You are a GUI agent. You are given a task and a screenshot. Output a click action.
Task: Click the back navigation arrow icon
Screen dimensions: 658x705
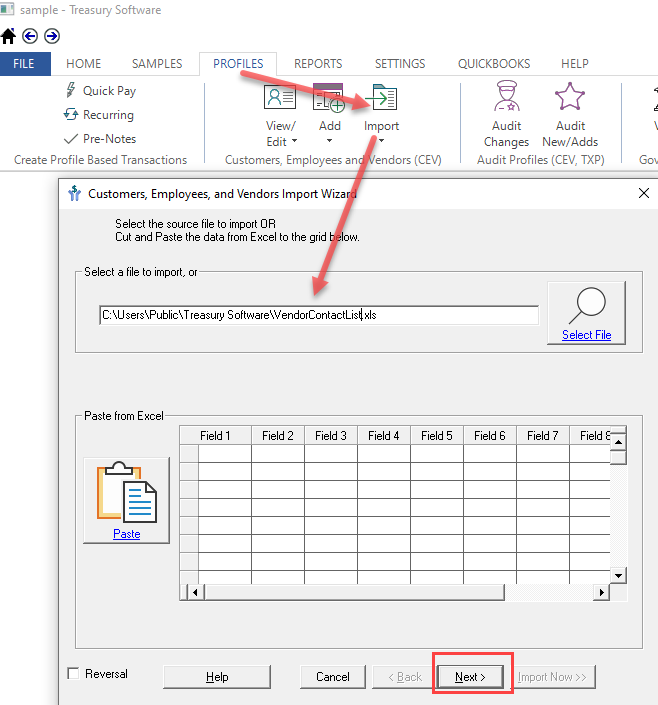coord(30,36)
